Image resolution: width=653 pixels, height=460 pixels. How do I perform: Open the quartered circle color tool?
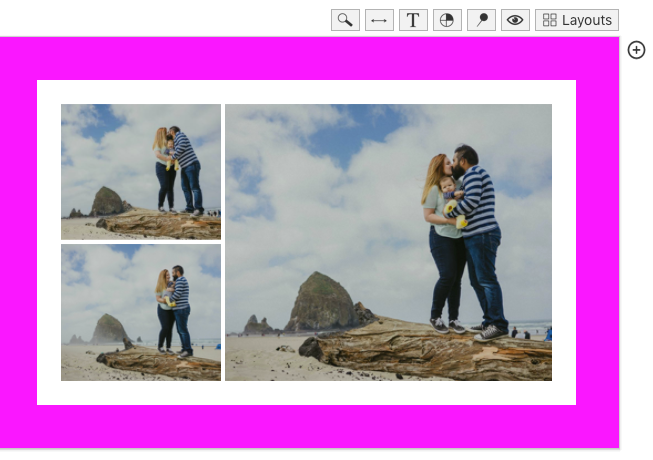pos(447,20)
